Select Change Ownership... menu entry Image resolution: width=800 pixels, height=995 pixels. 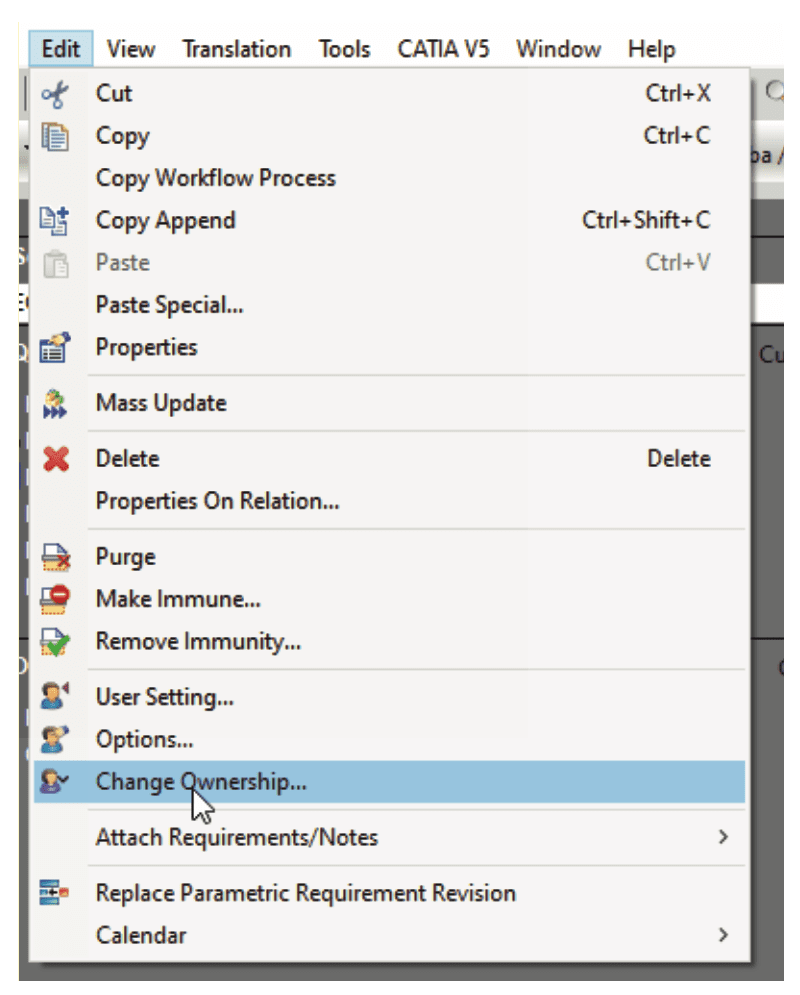click(x=389, y=782)
